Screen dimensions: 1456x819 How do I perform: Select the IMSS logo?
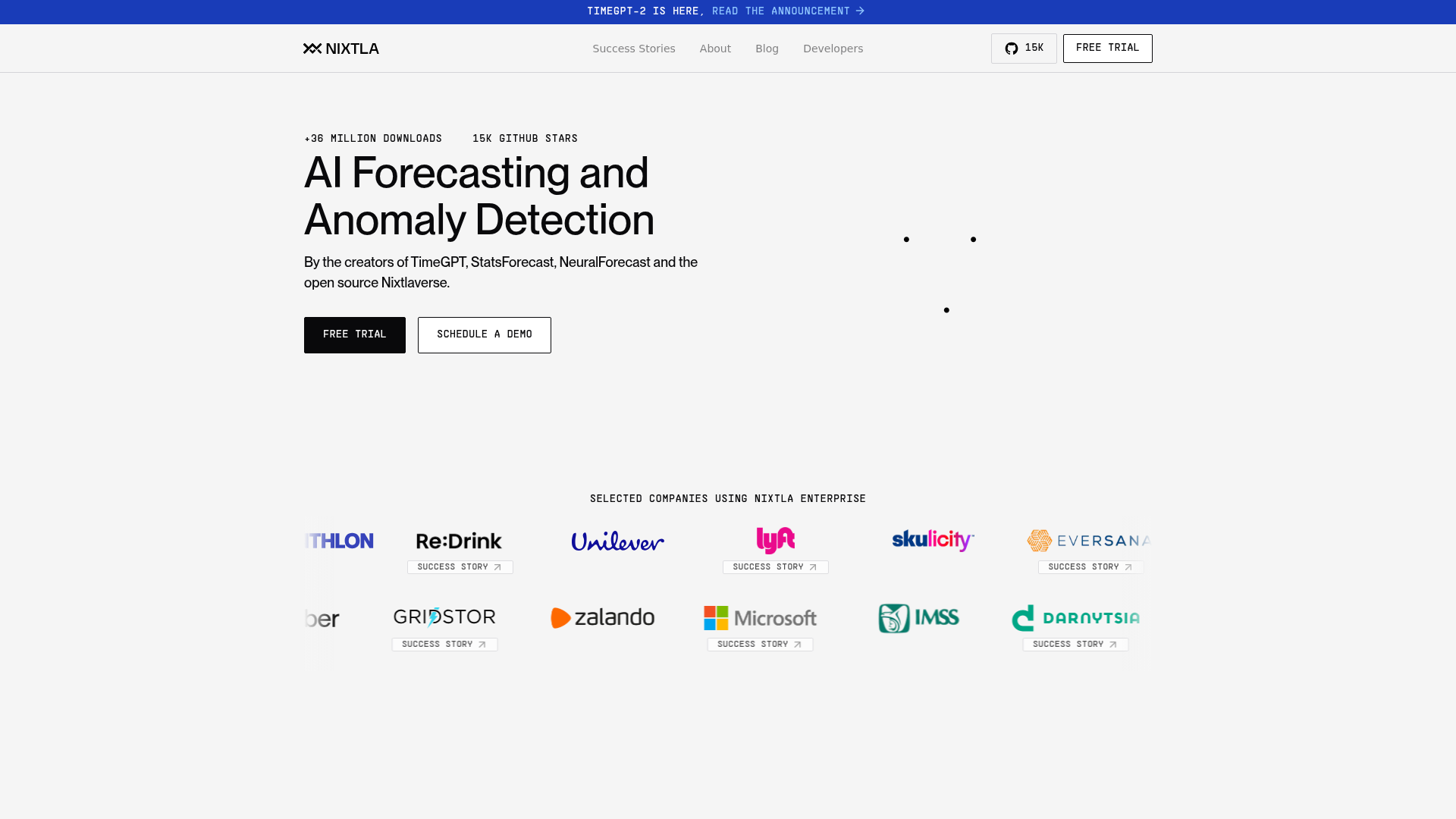point(918,617)
